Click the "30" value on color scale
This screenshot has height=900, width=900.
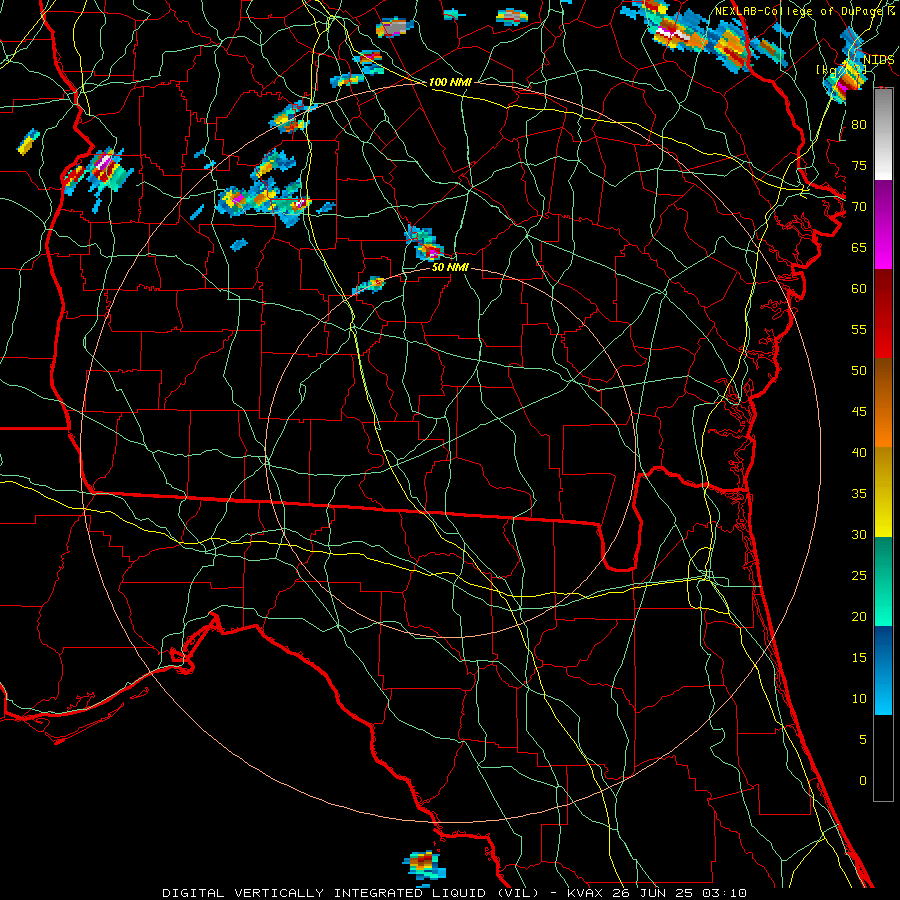[x=859, y=535]
